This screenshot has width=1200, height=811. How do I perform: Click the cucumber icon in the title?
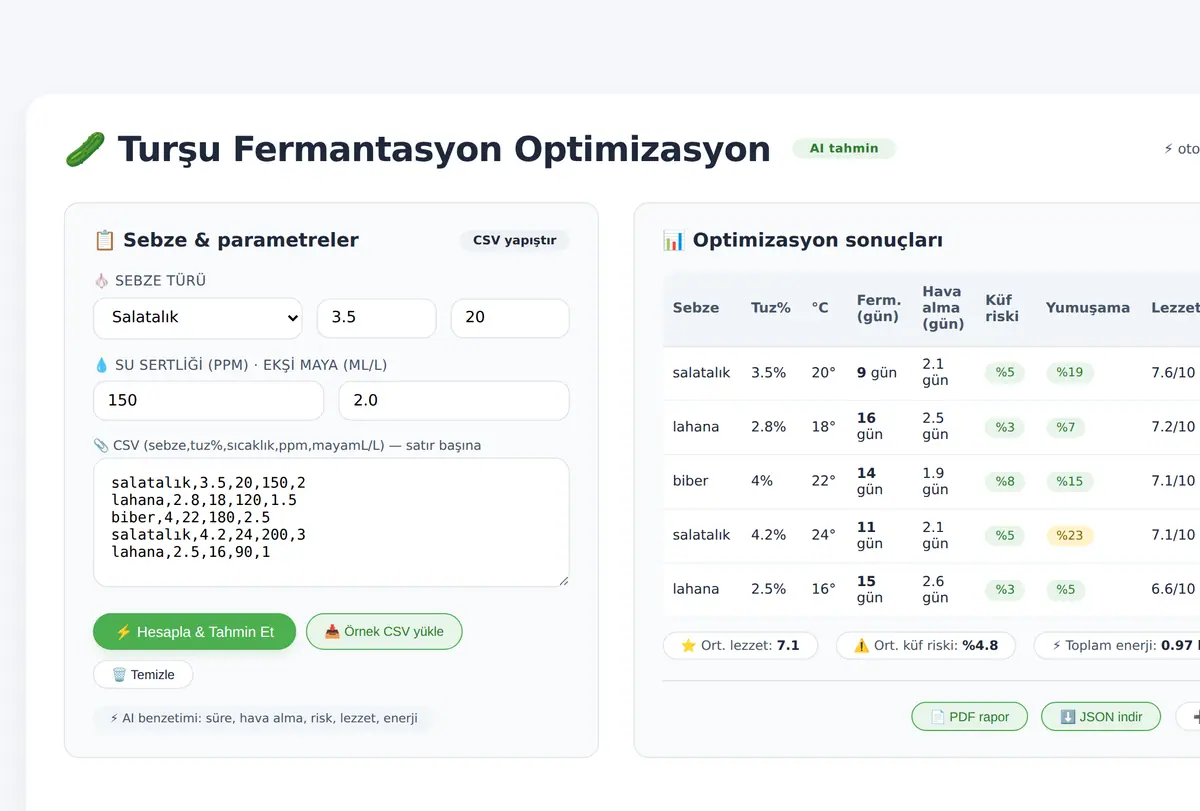point(85,150)
